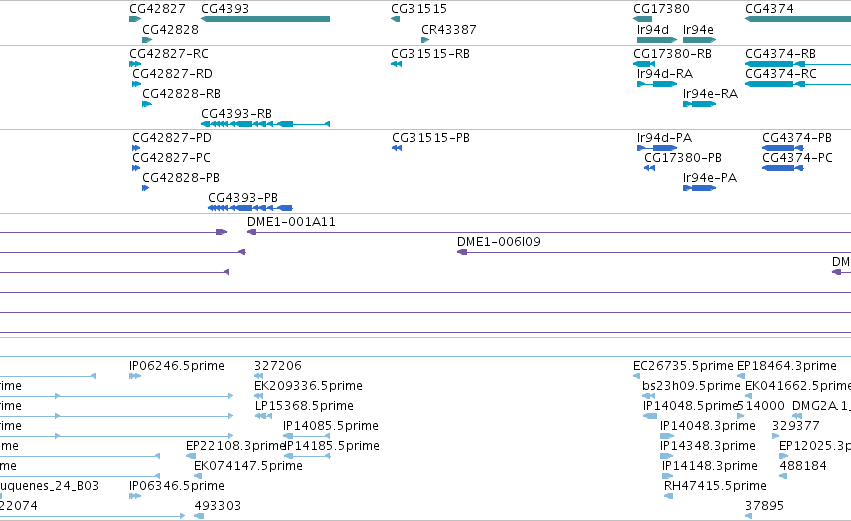The height and width of the screenshot is (521, 851).
Task: Select EST bs23h09.5prime
Action: pyautogui.click(x=691, y=386)
